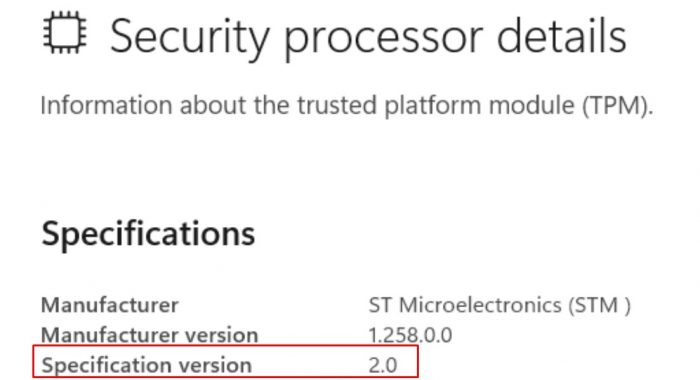Image resolution: width=700 pixels, height=380 pixels.
Task: Click the security processor chip icon
Action: pos(65,33)
